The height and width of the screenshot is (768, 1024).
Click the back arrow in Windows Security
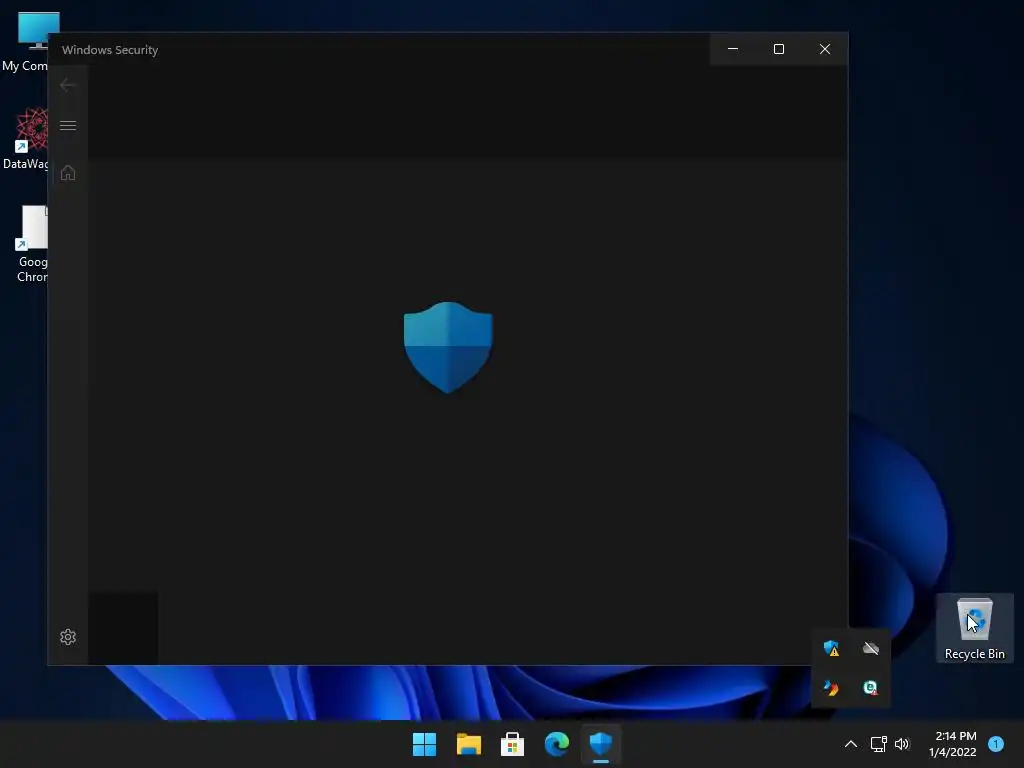67,85
